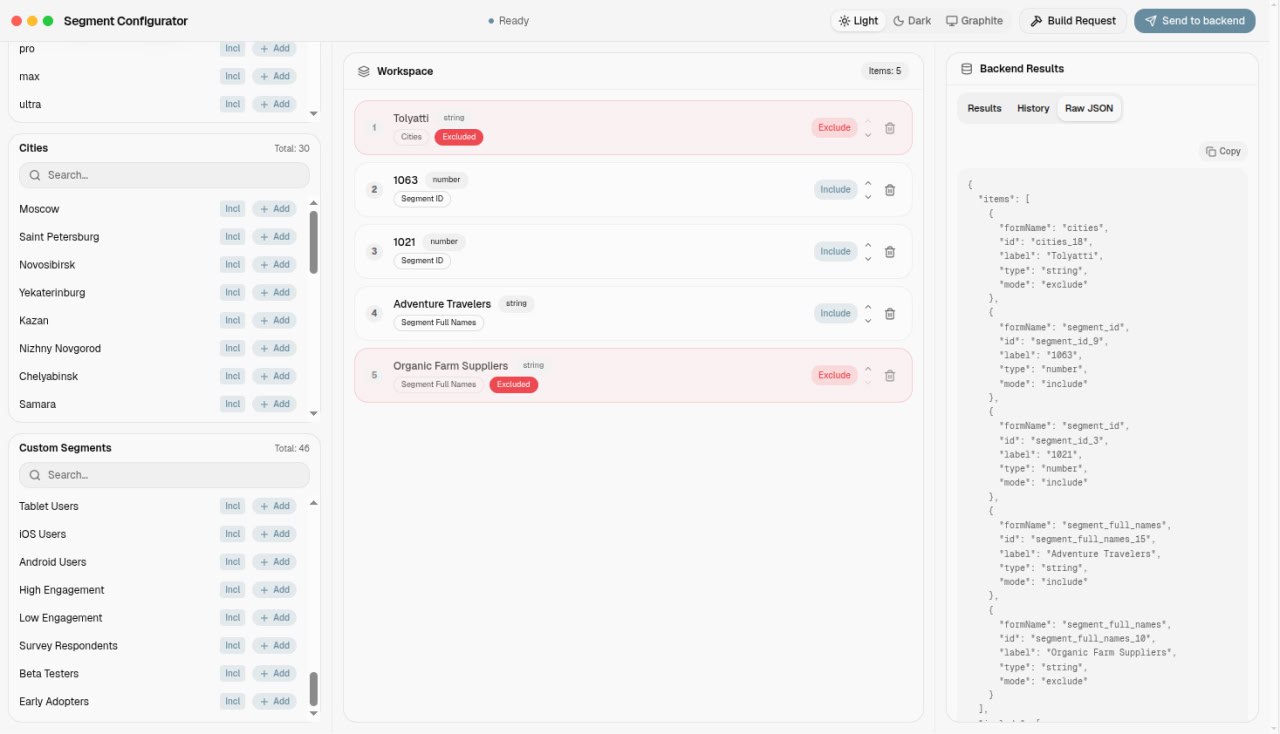Switch to the Light theme

pos(858,21)
